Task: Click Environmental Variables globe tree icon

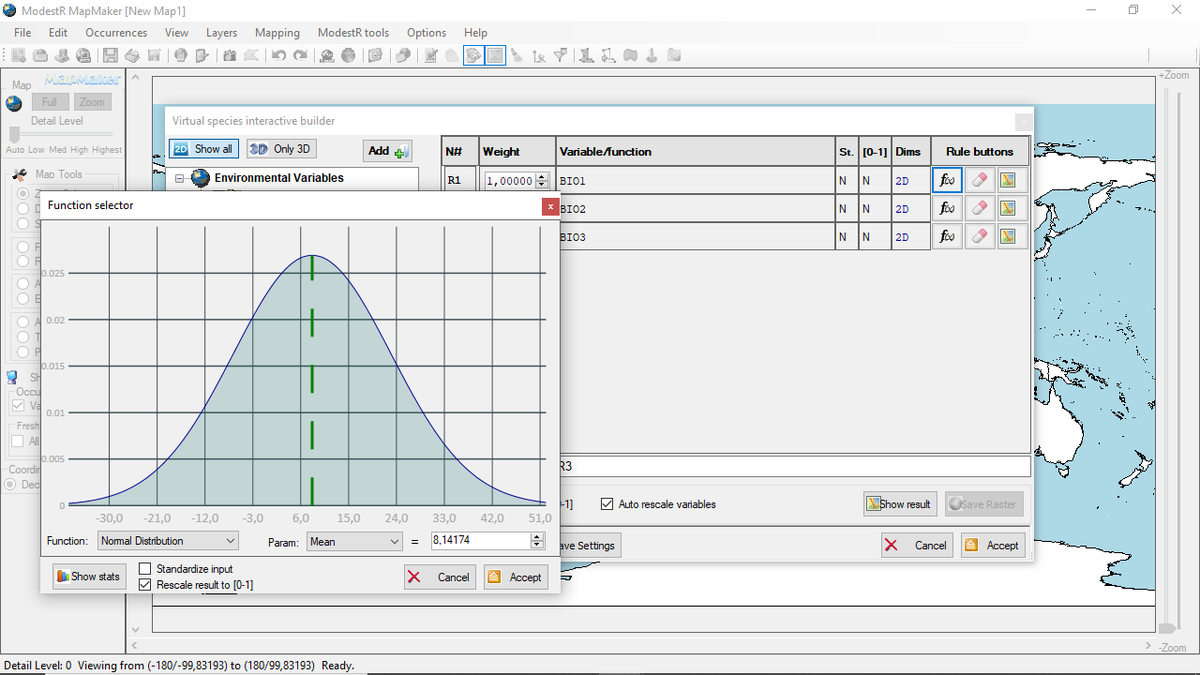Action: 200,178
